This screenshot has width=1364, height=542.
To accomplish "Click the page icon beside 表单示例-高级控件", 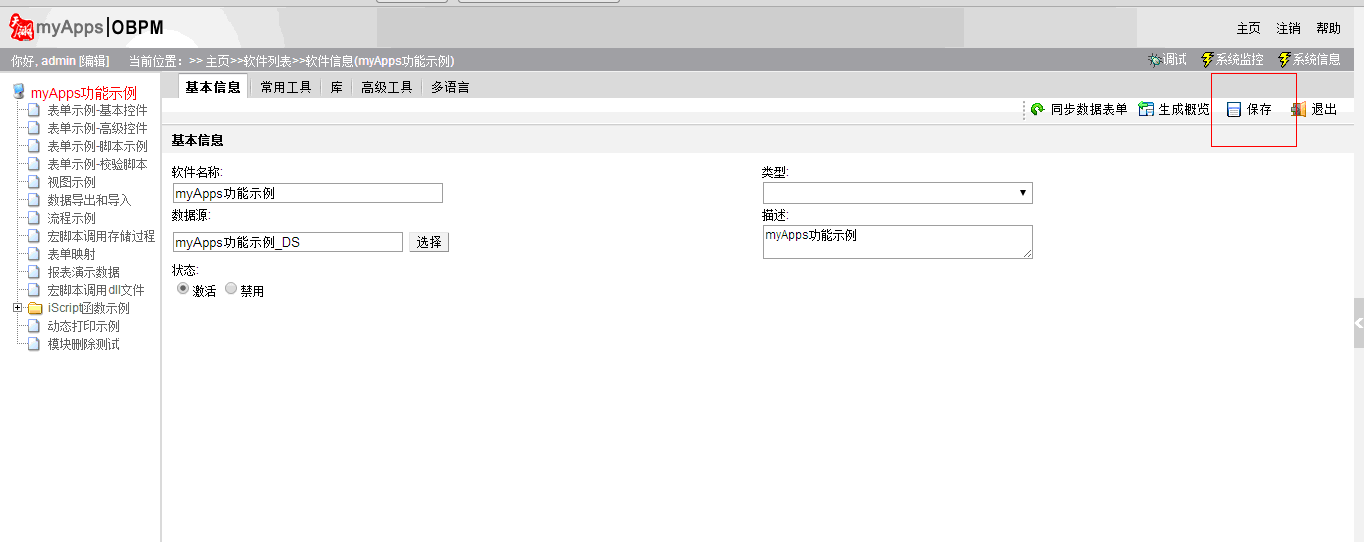I will pos(34,128).
